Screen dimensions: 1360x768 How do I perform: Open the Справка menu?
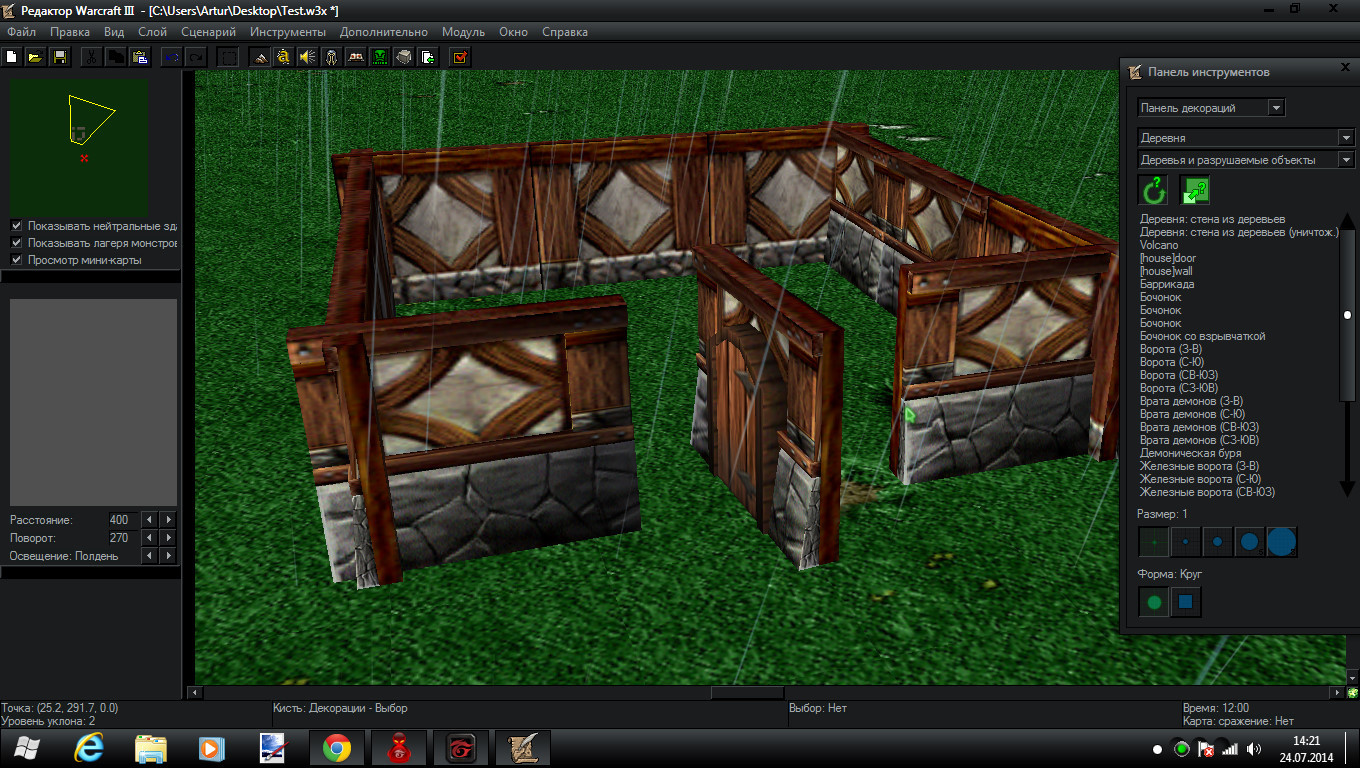565,32
